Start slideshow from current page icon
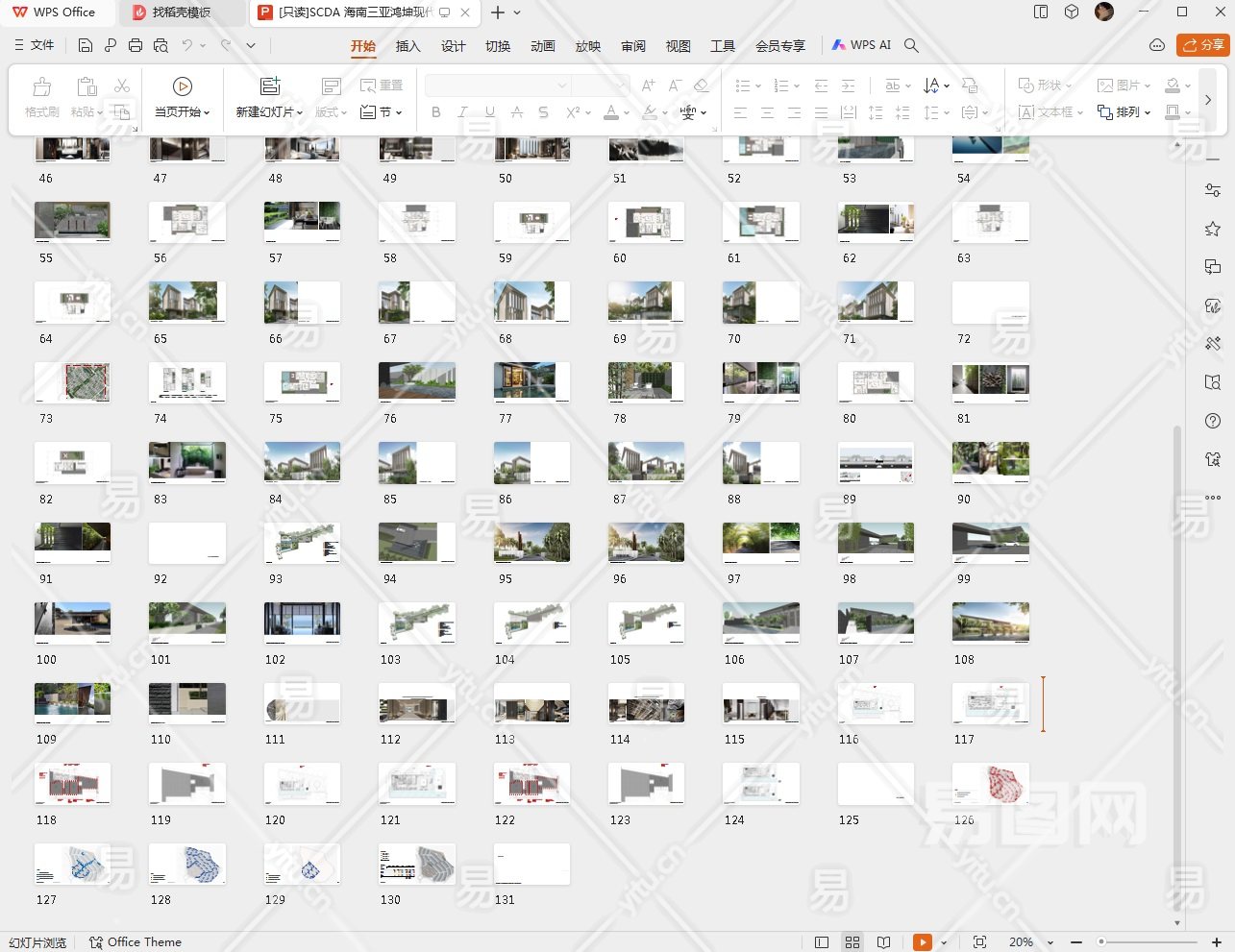Screen dimensions: 1235x952 pyautogui.click(x=182, y=86)
